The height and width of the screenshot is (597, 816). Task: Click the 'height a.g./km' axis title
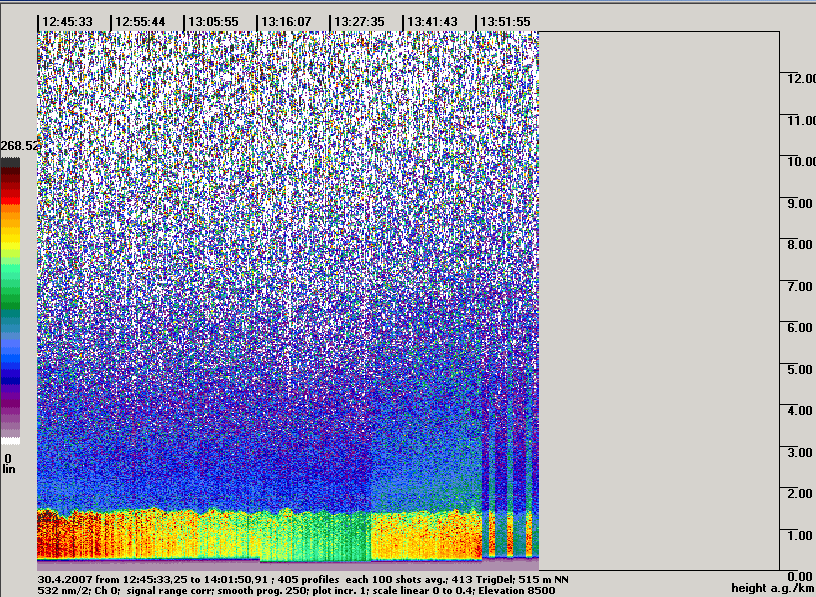coord(773,588)
